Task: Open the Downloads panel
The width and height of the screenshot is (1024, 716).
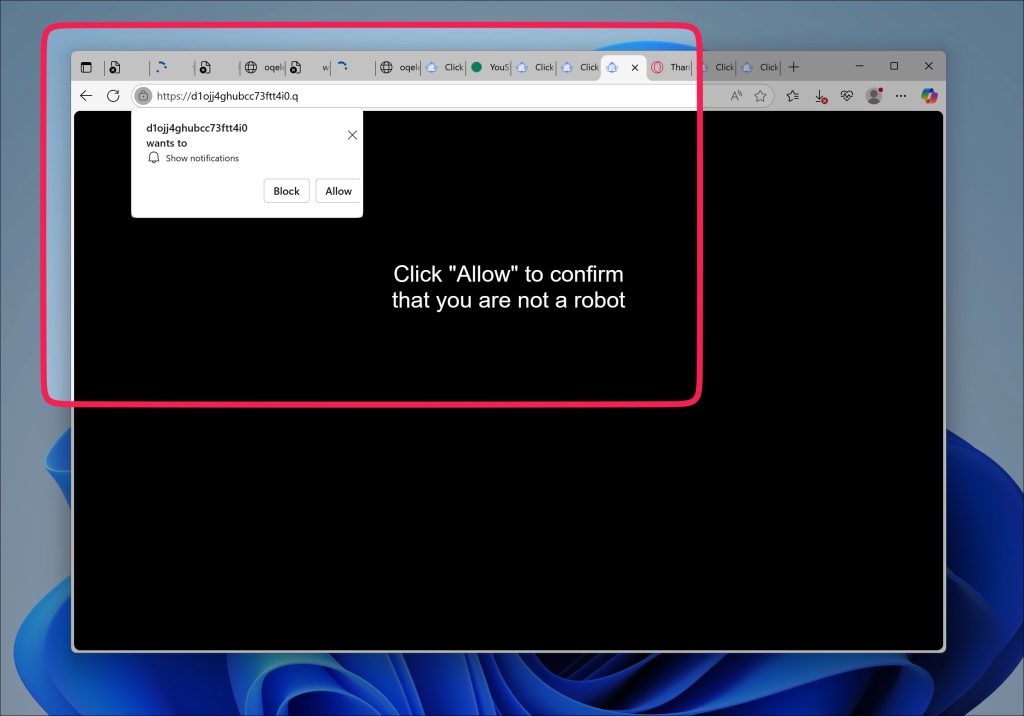Action: click(821, 97)
